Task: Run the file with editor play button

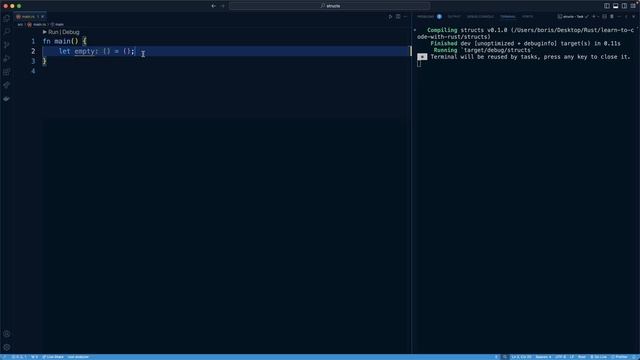Action: (390, 17)
